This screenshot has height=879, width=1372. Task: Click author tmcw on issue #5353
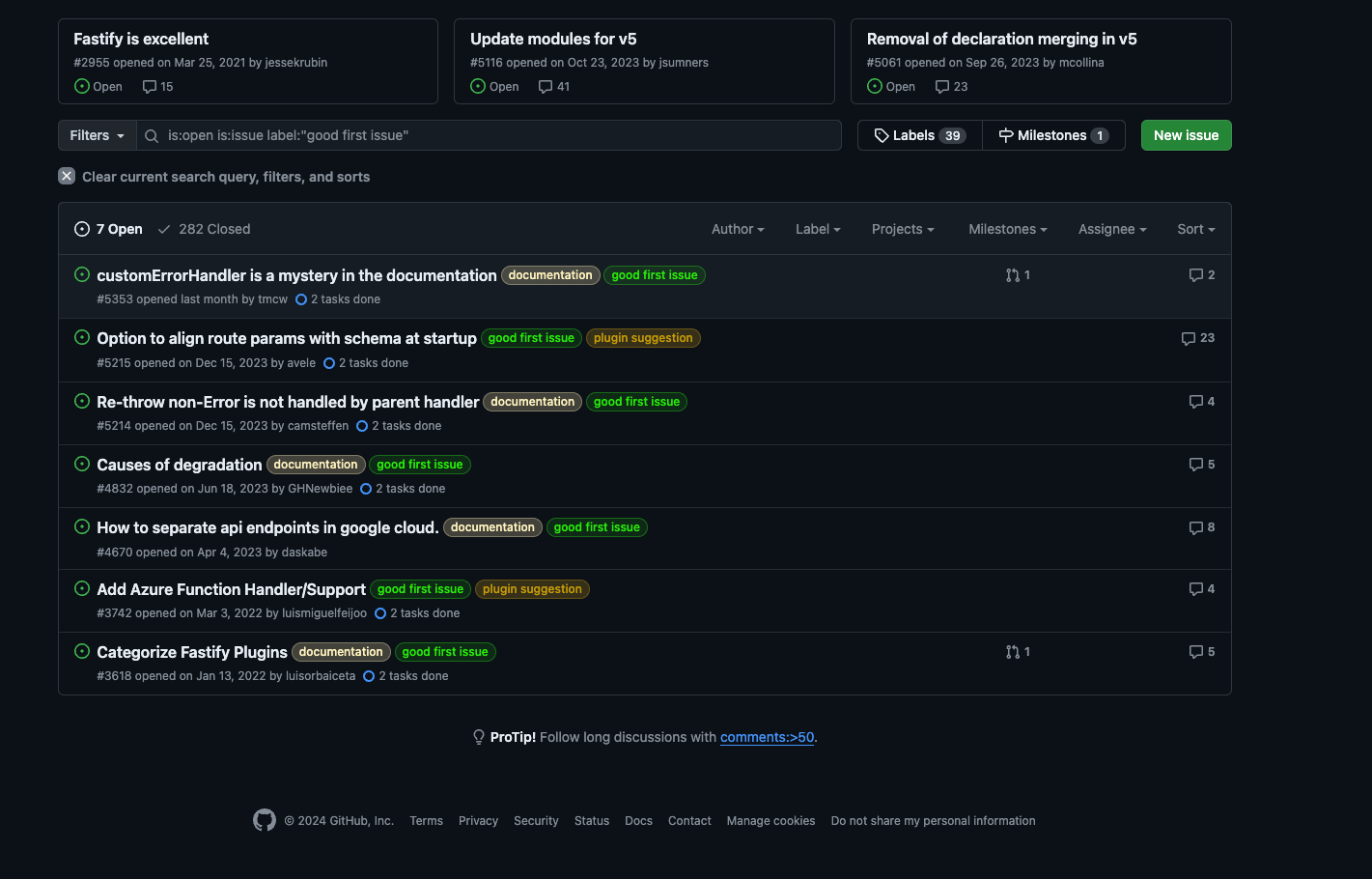tap(272, 299)
